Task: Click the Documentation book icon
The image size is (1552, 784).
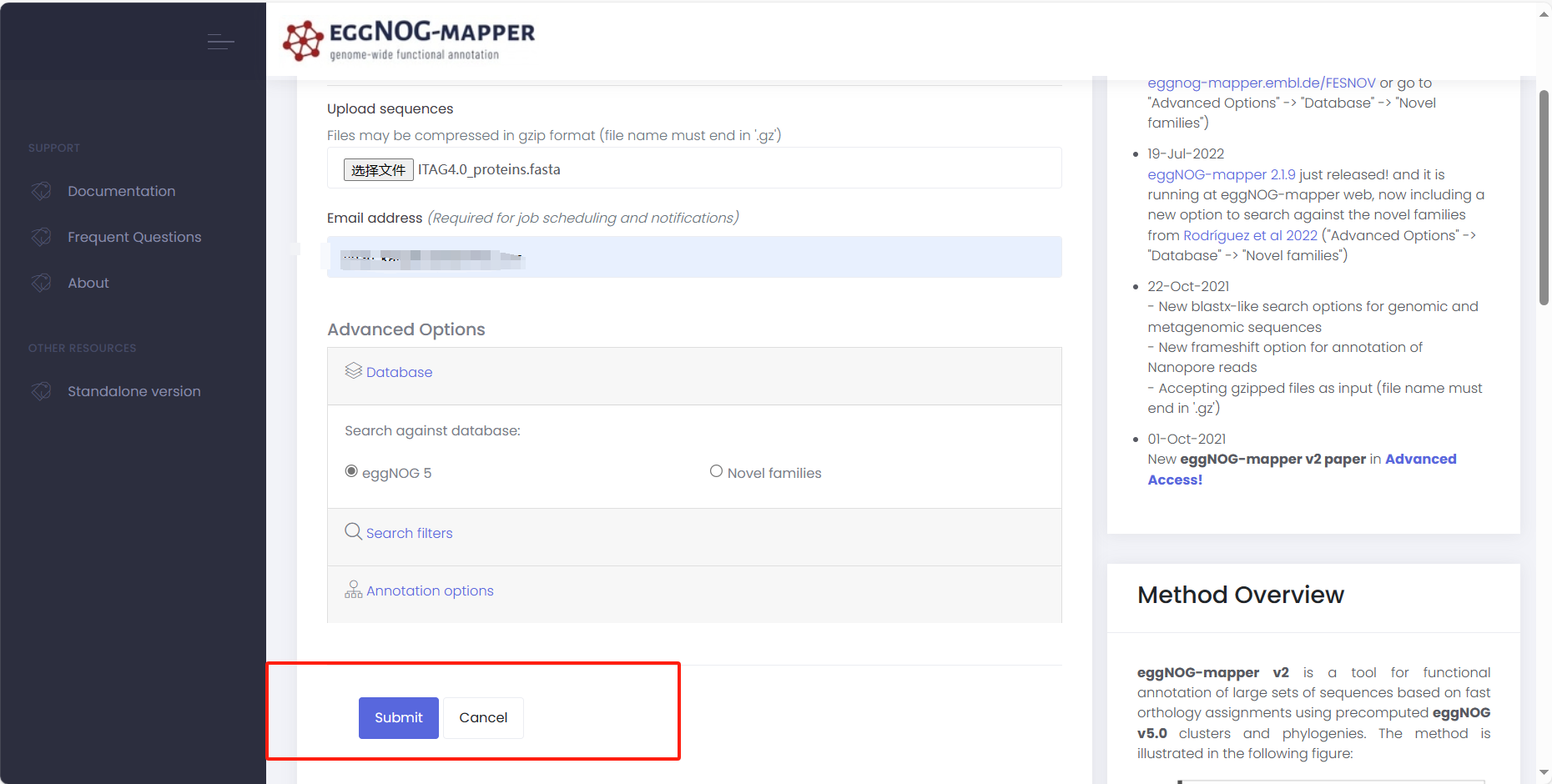Action: tap(41, 190)
